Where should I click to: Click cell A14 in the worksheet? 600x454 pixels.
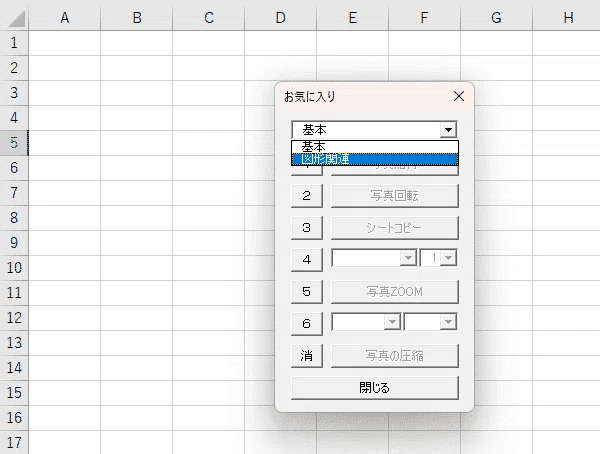point(65,368)
